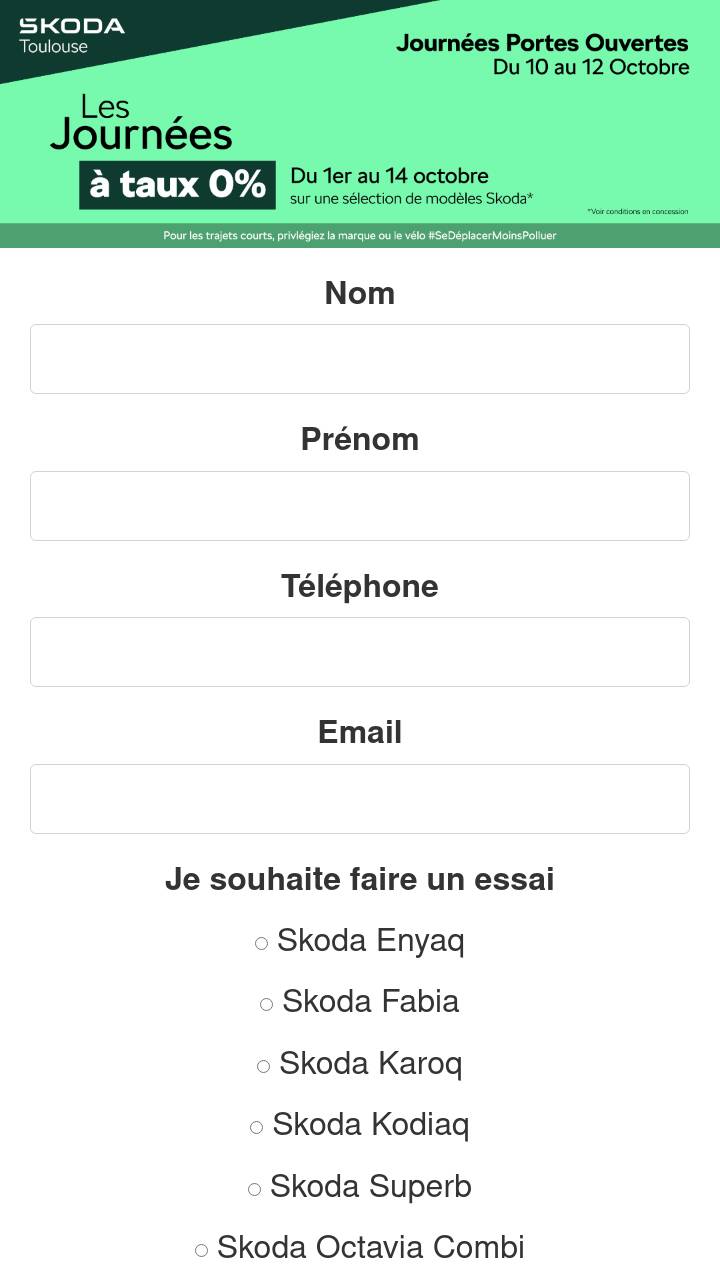Click the Skoda Toulouse logo
The width and height of the screenshot is (720, 1280).
click(x=71, y=35)
